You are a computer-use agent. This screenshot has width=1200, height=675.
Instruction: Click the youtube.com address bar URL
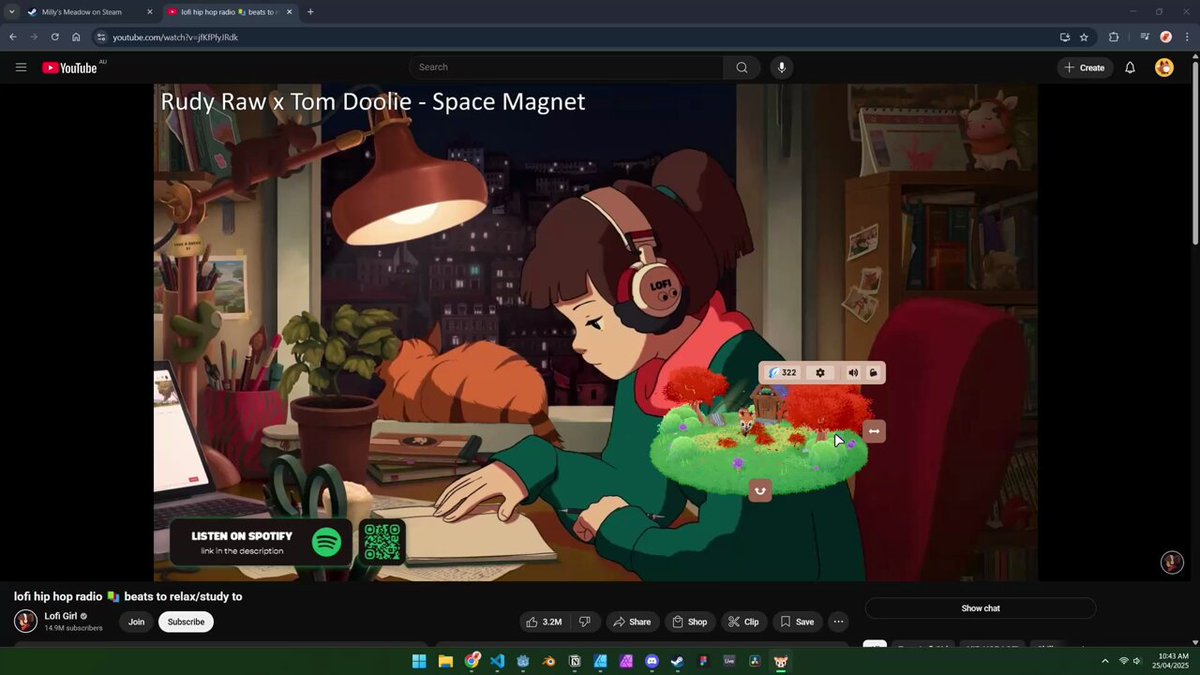click(x=175, y=37)
